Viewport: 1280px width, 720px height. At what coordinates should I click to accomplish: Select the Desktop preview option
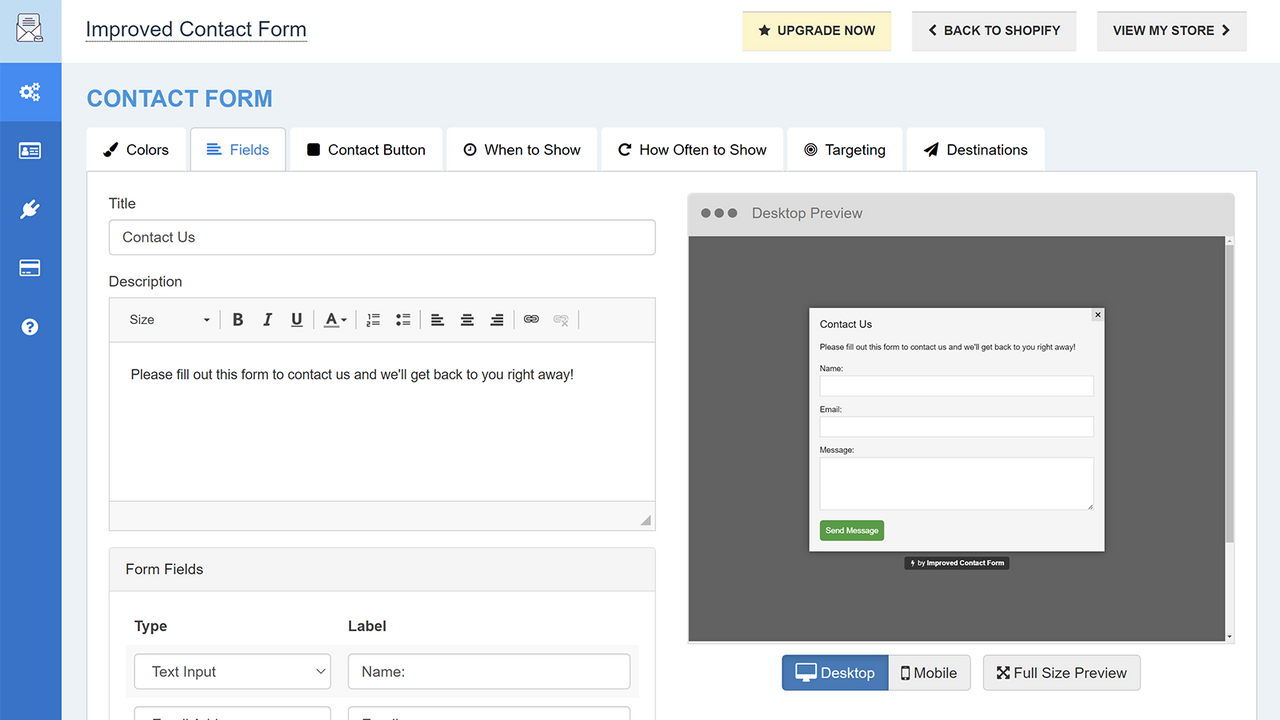[x=834, y=672]
